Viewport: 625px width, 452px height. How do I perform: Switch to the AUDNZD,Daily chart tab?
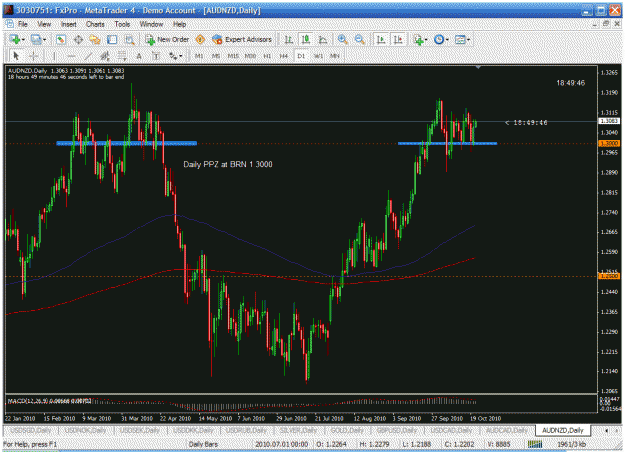[562, 430]
